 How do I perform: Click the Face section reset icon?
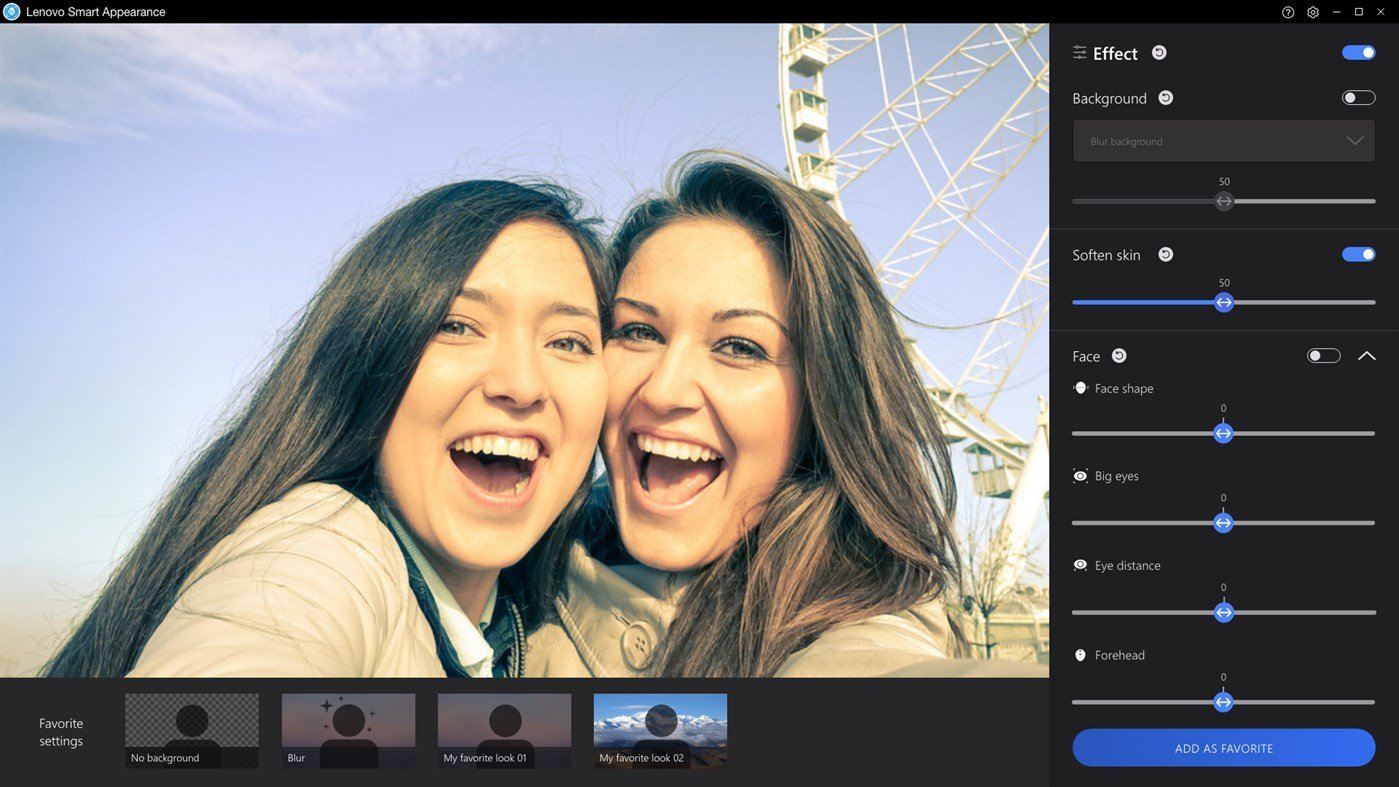coord(1119,356)
